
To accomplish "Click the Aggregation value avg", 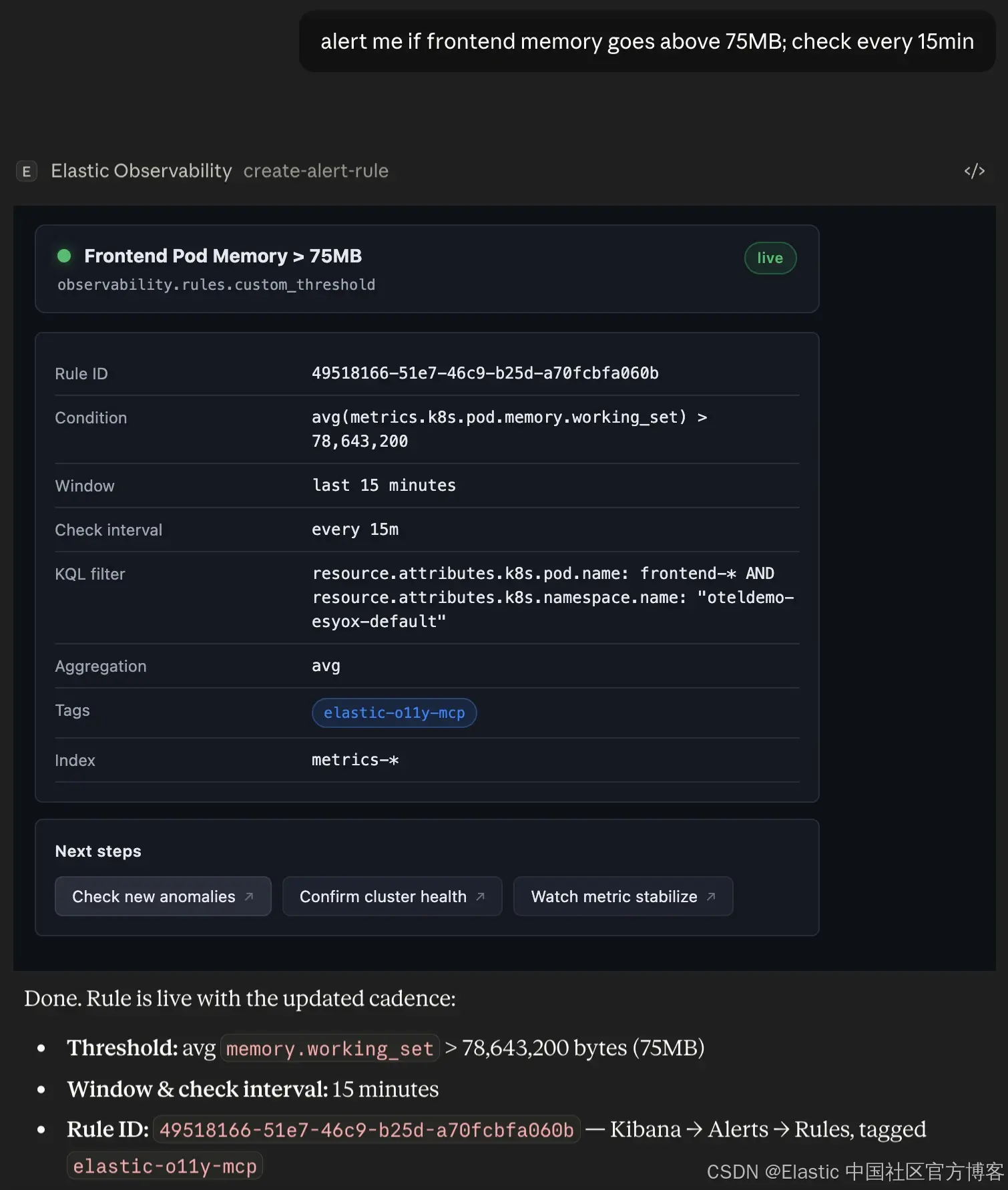I will (326, 665).
